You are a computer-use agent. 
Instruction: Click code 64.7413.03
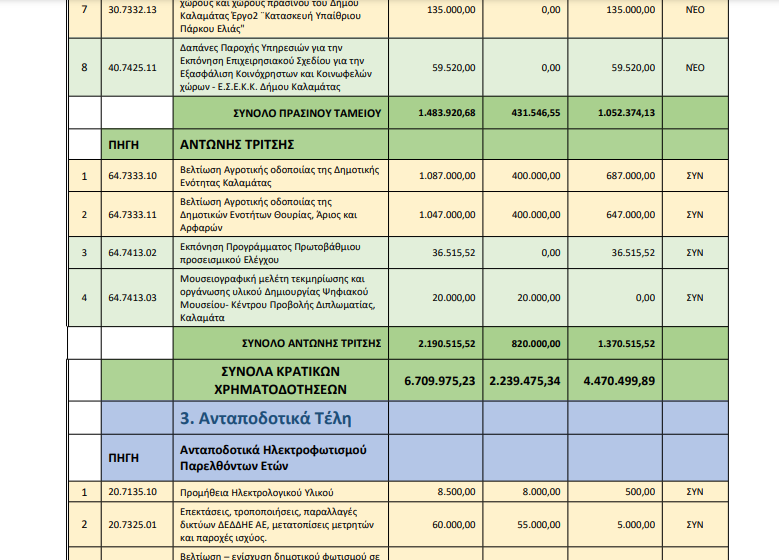pos(132,298)
